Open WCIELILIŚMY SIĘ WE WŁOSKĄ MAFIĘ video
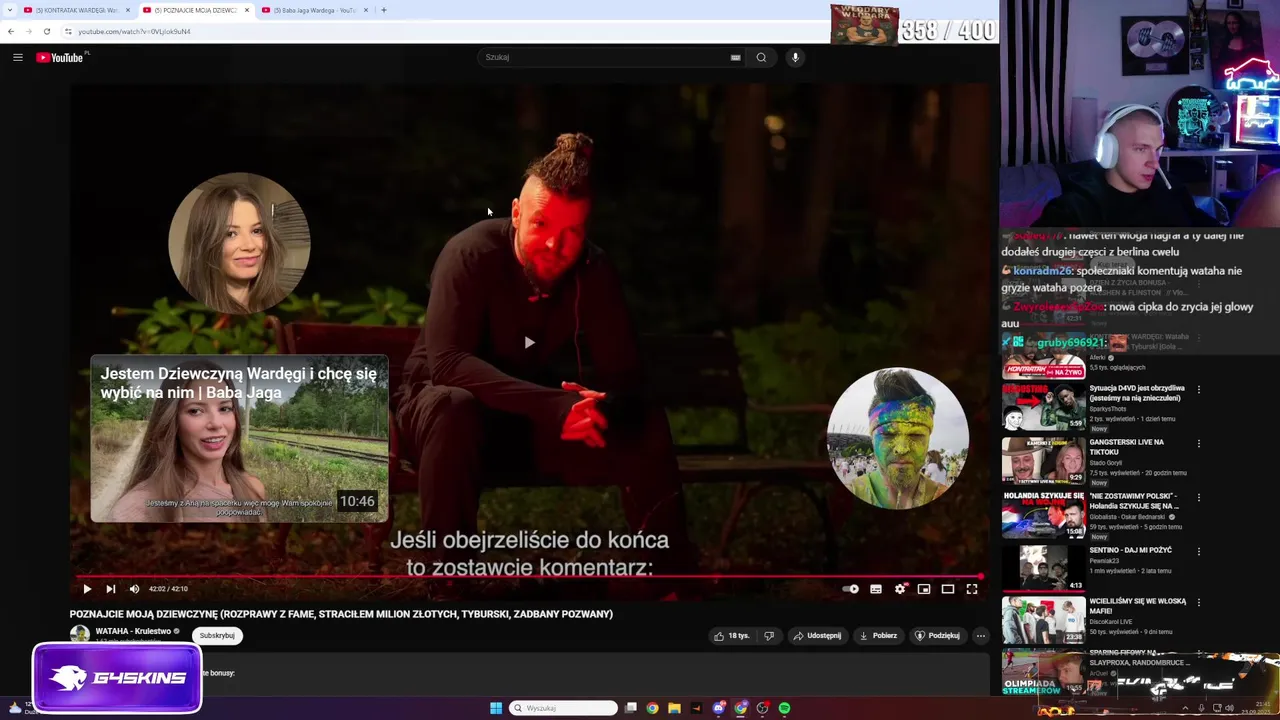This screenshot has width=1280, height=720. [x=1137, y=606]
